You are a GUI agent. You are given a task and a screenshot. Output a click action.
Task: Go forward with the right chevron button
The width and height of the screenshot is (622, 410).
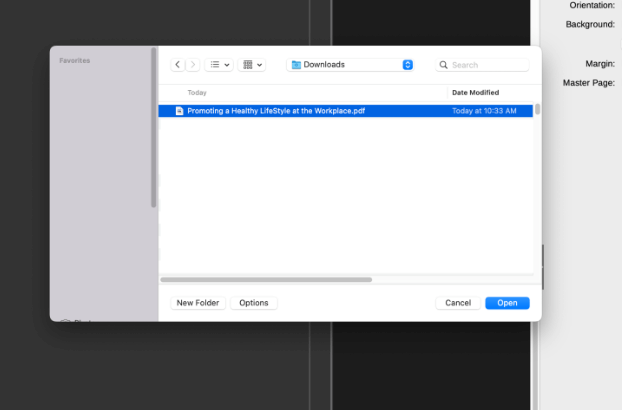tap(193, 65)
